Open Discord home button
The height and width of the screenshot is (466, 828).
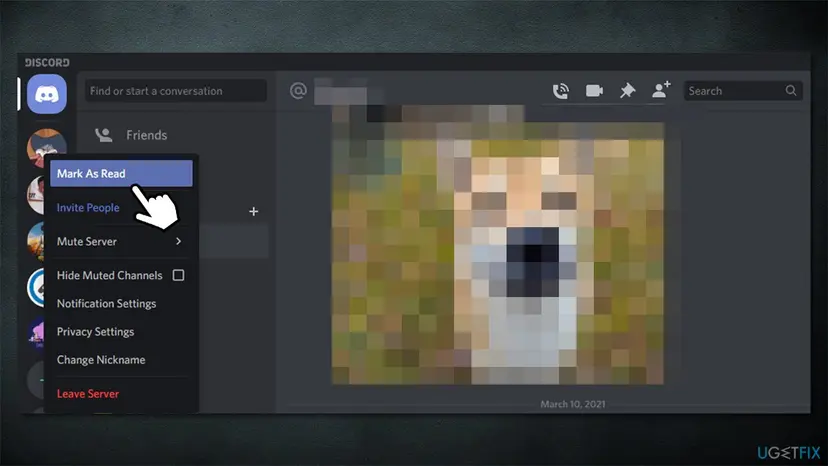pos(46,94)
